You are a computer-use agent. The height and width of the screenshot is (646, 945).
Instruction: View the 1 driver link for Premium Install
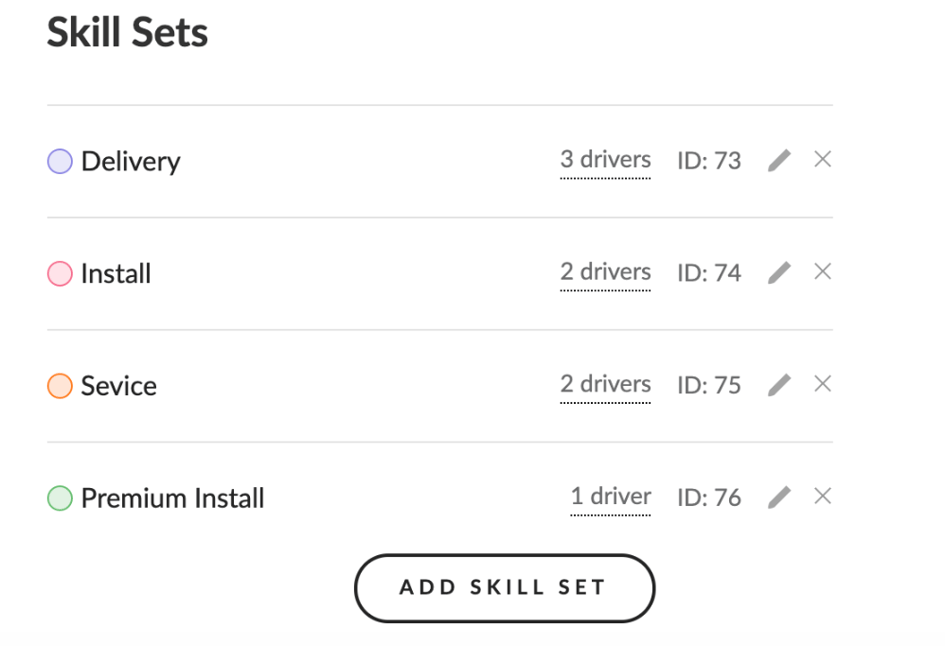pyautogui.click(x=611, y=497)
